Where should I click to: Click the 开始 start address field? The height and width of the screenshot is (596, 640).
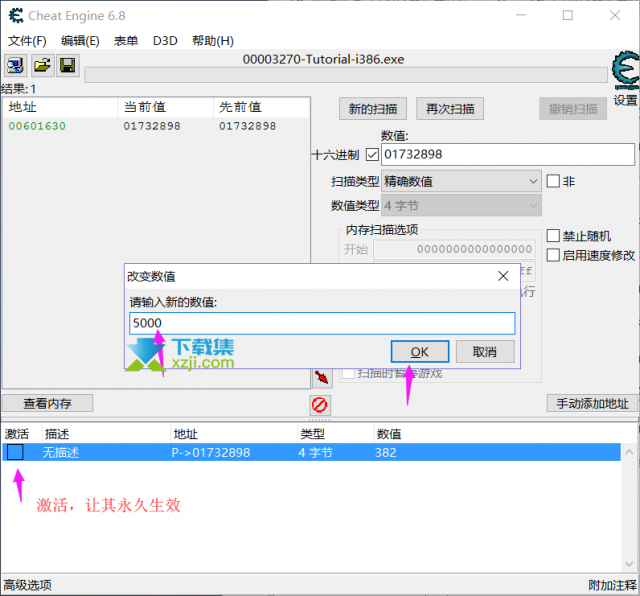point(454,249)
